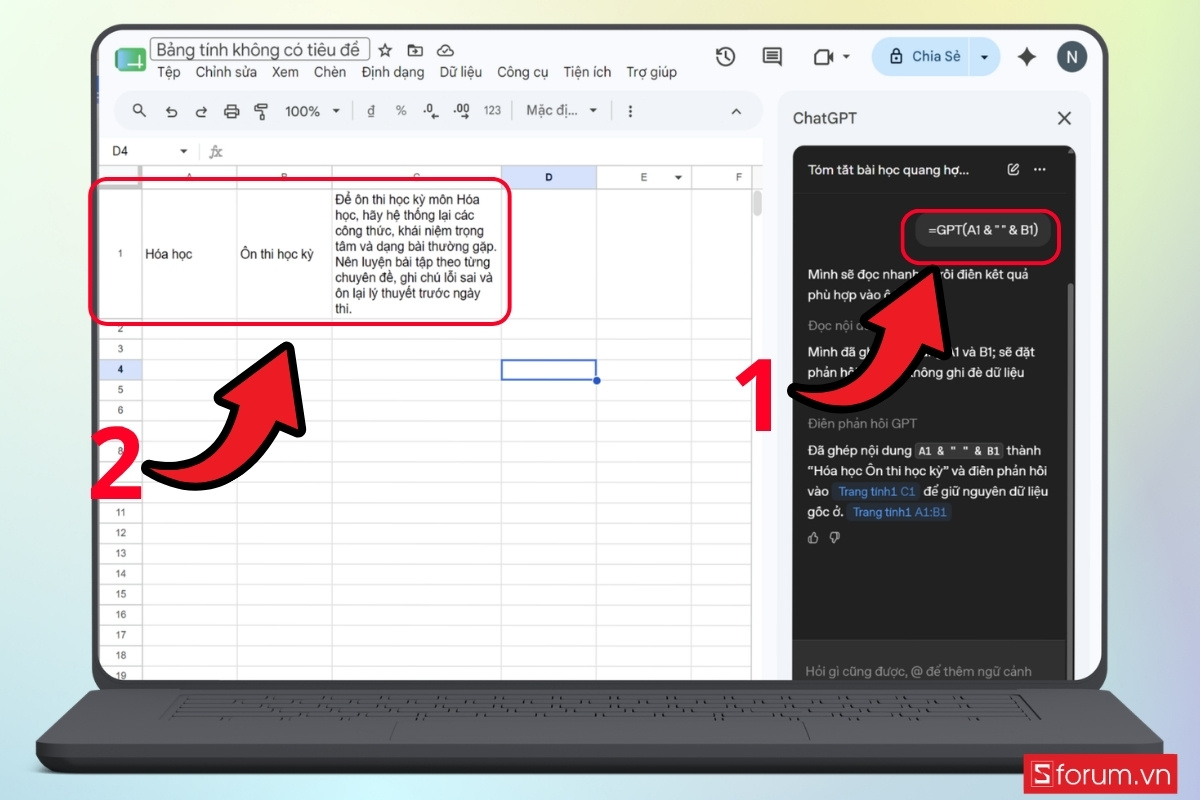Select the column D header
This screenshot has width=1200, height=800.
click(x=549, y=178)
